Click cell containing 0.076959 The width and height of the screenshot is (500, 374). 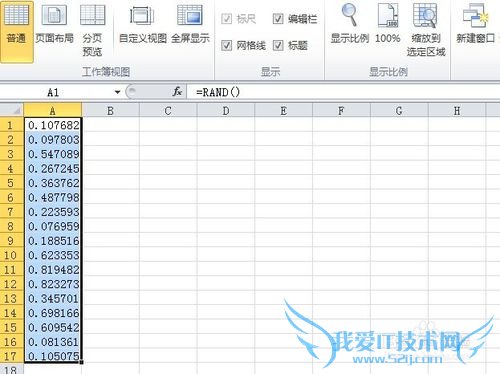pos(53,226)
